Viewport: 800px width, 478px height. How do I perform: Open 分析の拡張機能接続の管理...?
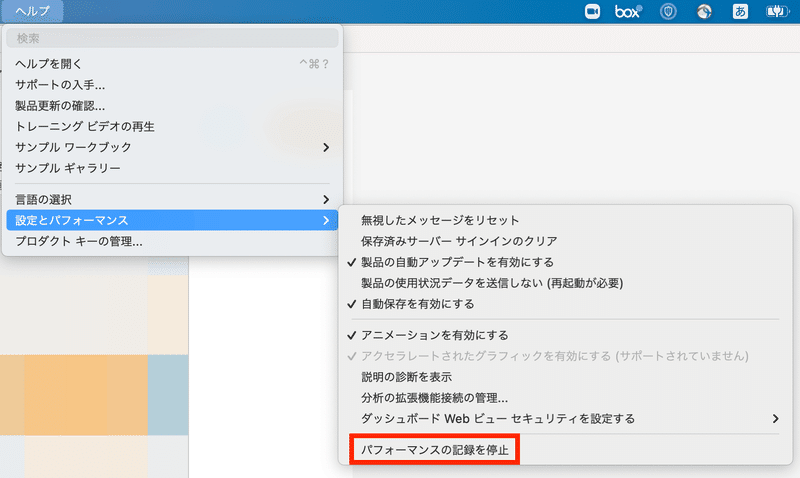565,398
